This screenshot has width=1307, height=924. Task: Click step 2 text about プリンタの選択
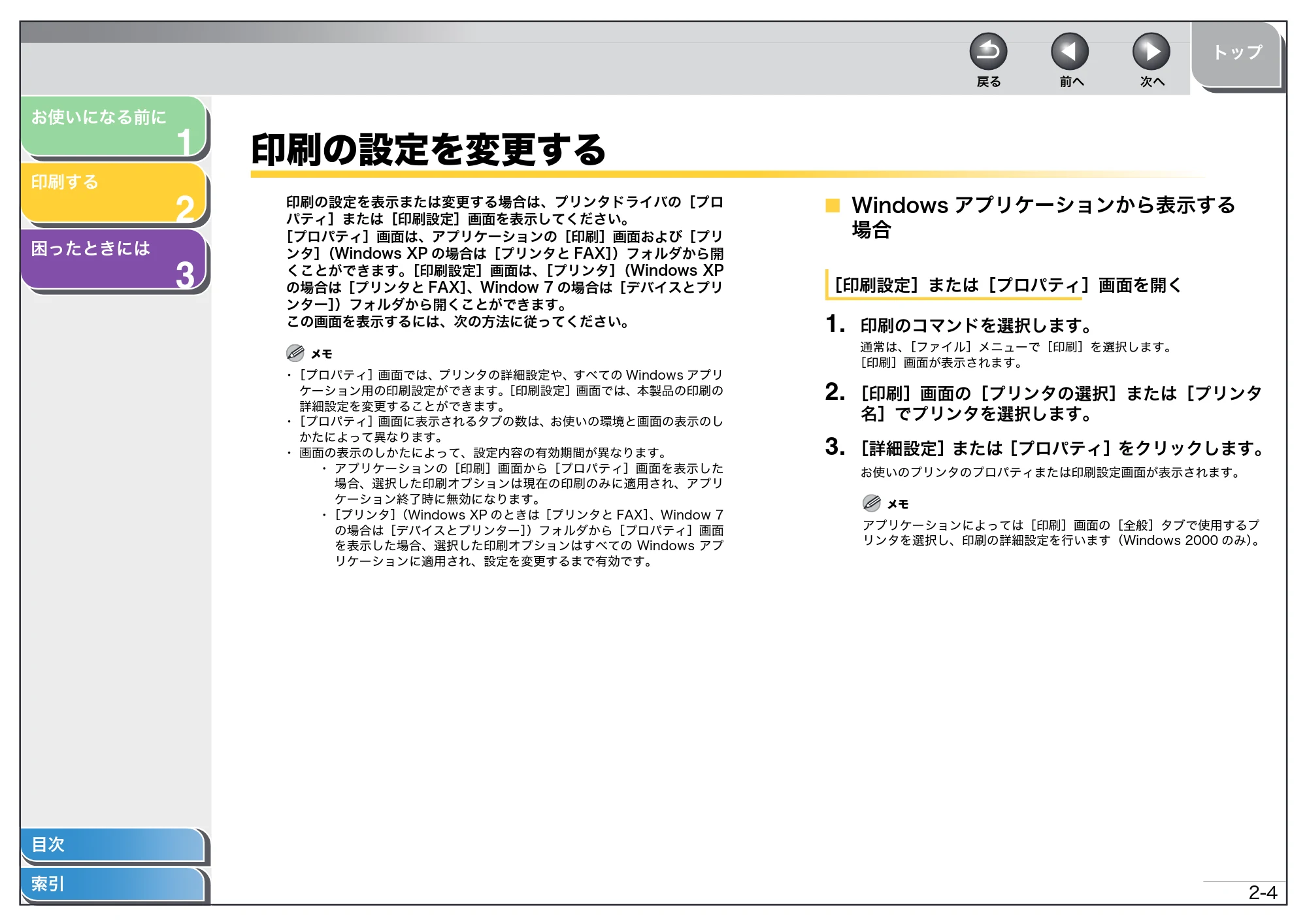pyautogui.click(x=1061, y=403)
